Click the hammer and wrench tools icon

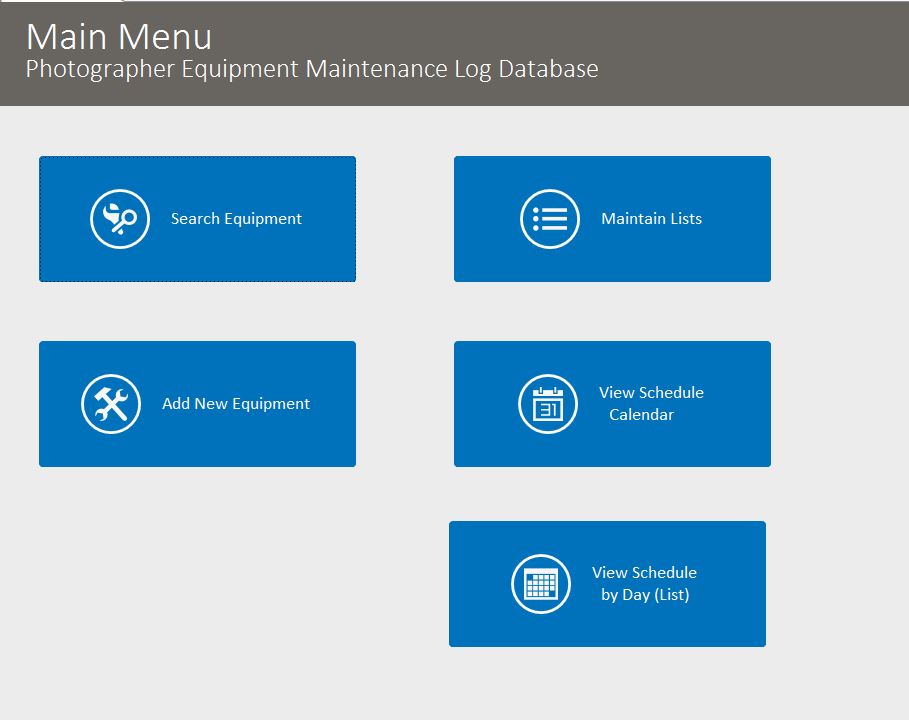click(x=111, y=403)
